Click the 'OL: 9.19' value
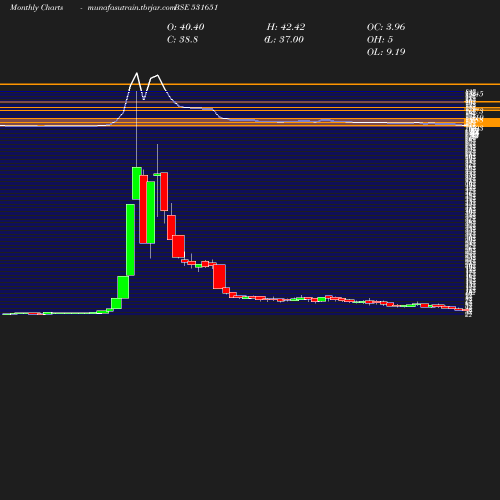500x500 pixels. pyautogui.click(x=386, y=52)
